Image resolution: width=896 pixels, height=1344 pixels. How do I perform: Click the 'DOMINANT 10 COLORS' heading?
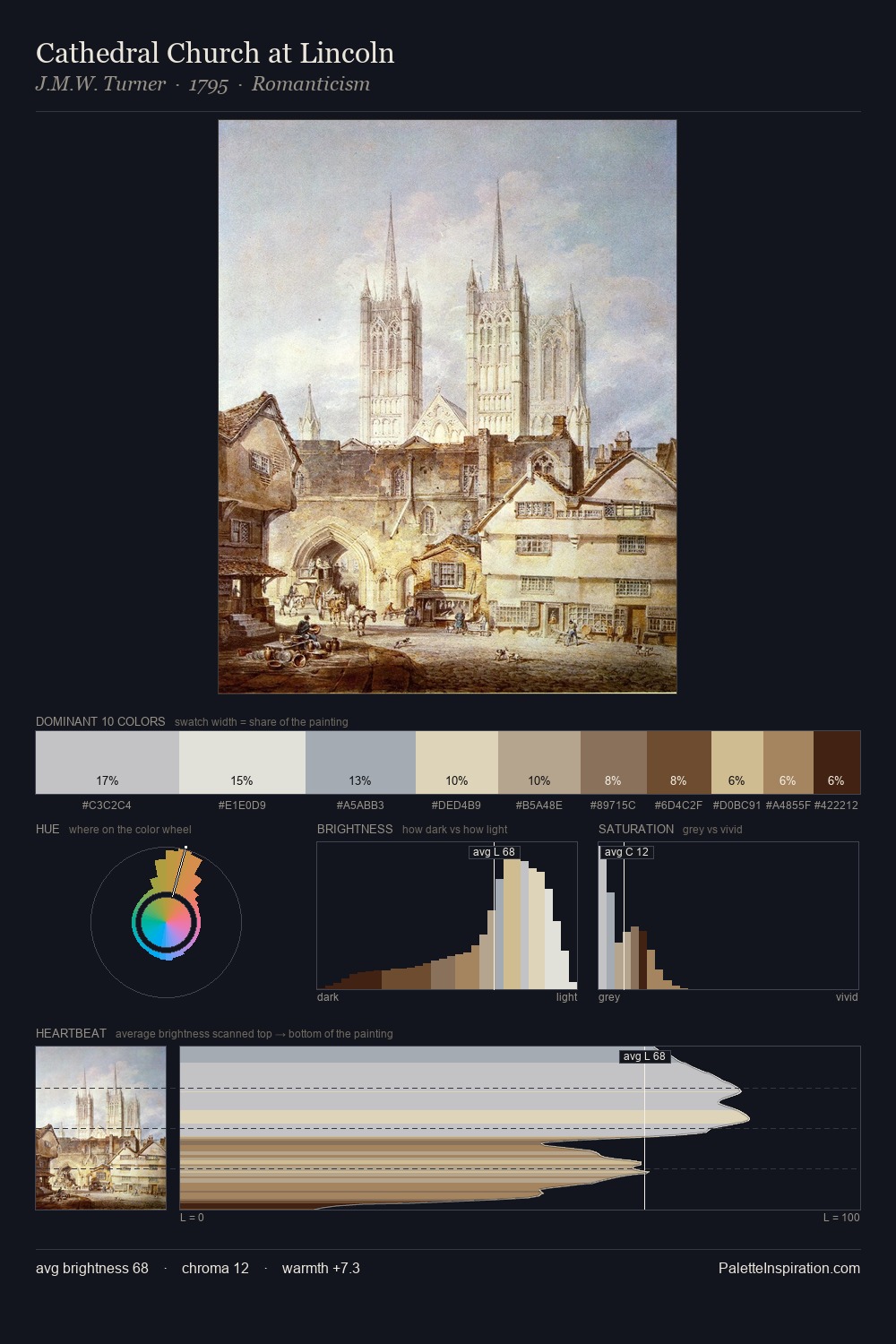coord(100,721)
